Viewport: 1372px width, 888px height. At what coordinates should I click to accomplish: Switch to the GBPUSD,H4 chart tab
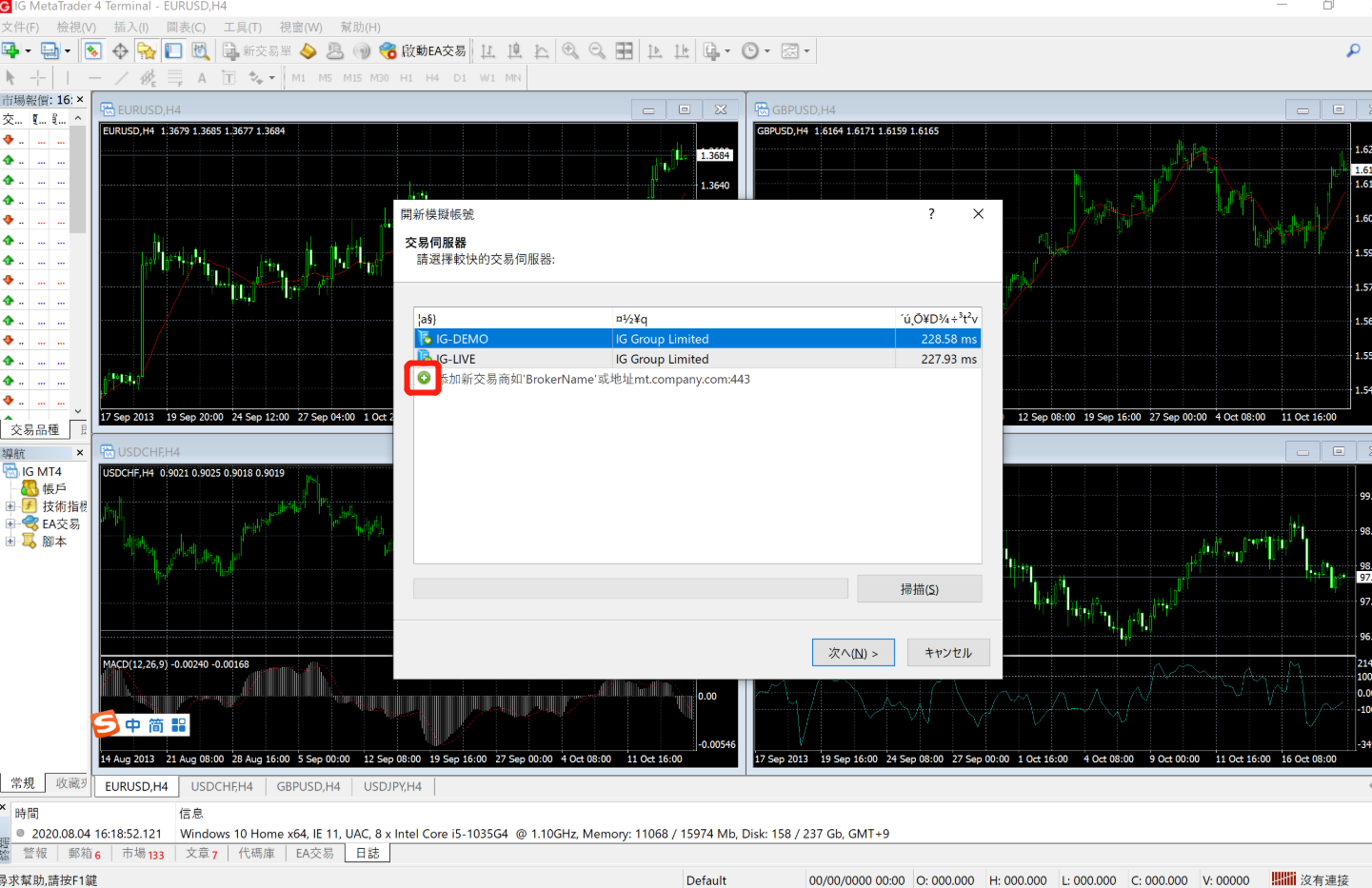coord(308,786)
